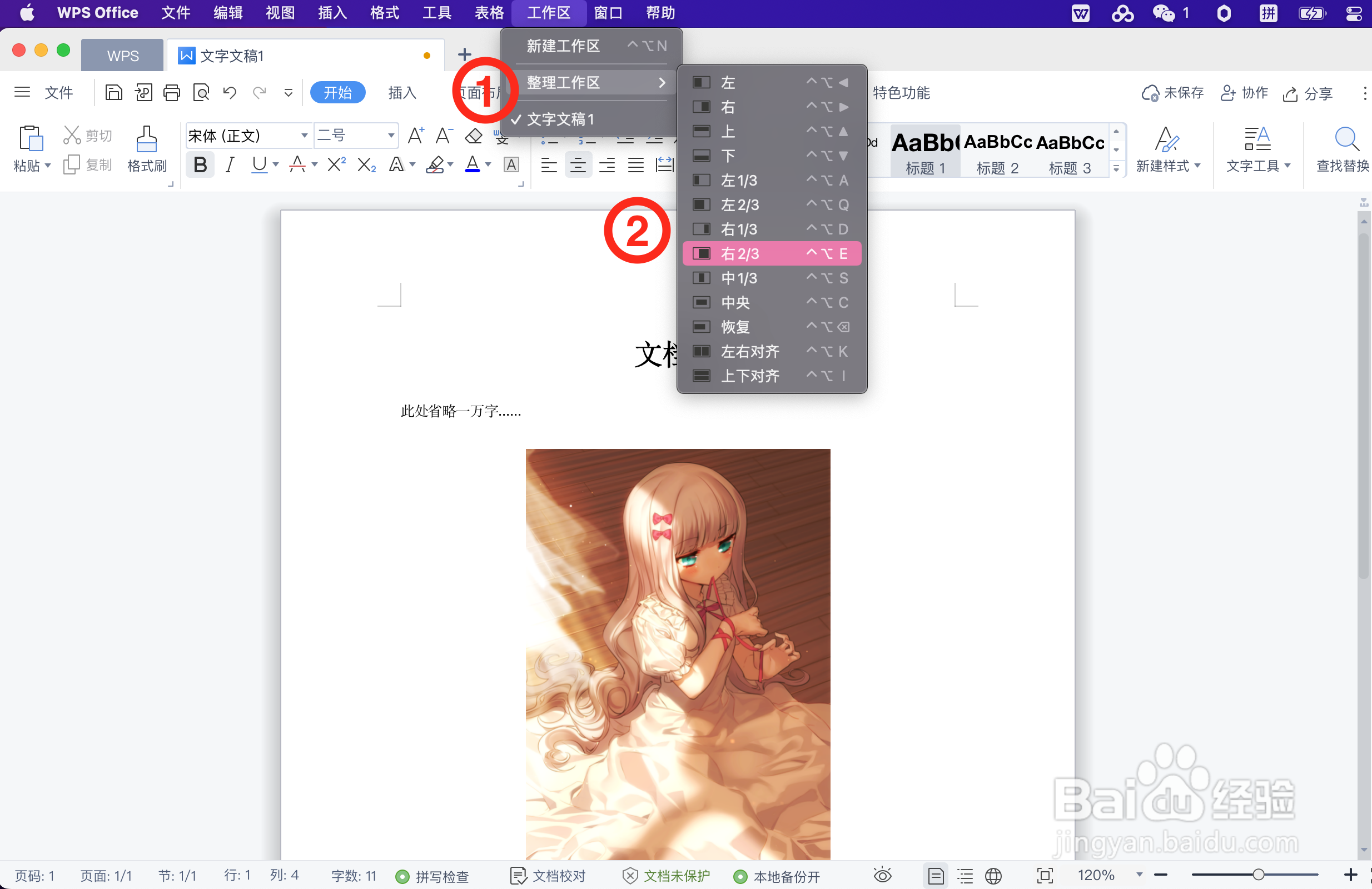Choose 左右对齐 layout option
Screen dimensions: 1372x889
(x=771, y=352)
